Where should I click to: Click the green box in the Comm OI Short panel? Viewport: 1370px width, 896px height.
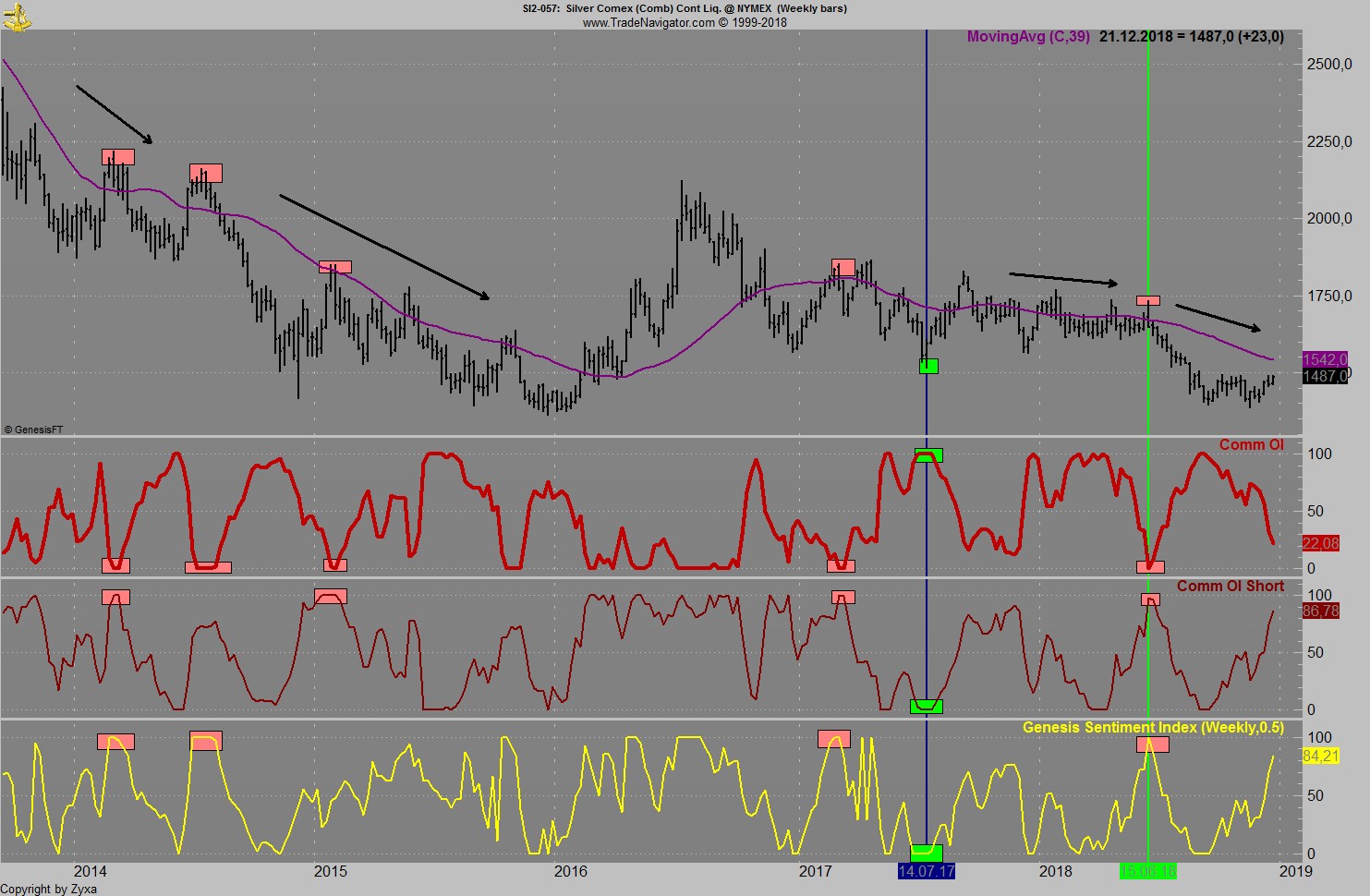pos(927,707)
